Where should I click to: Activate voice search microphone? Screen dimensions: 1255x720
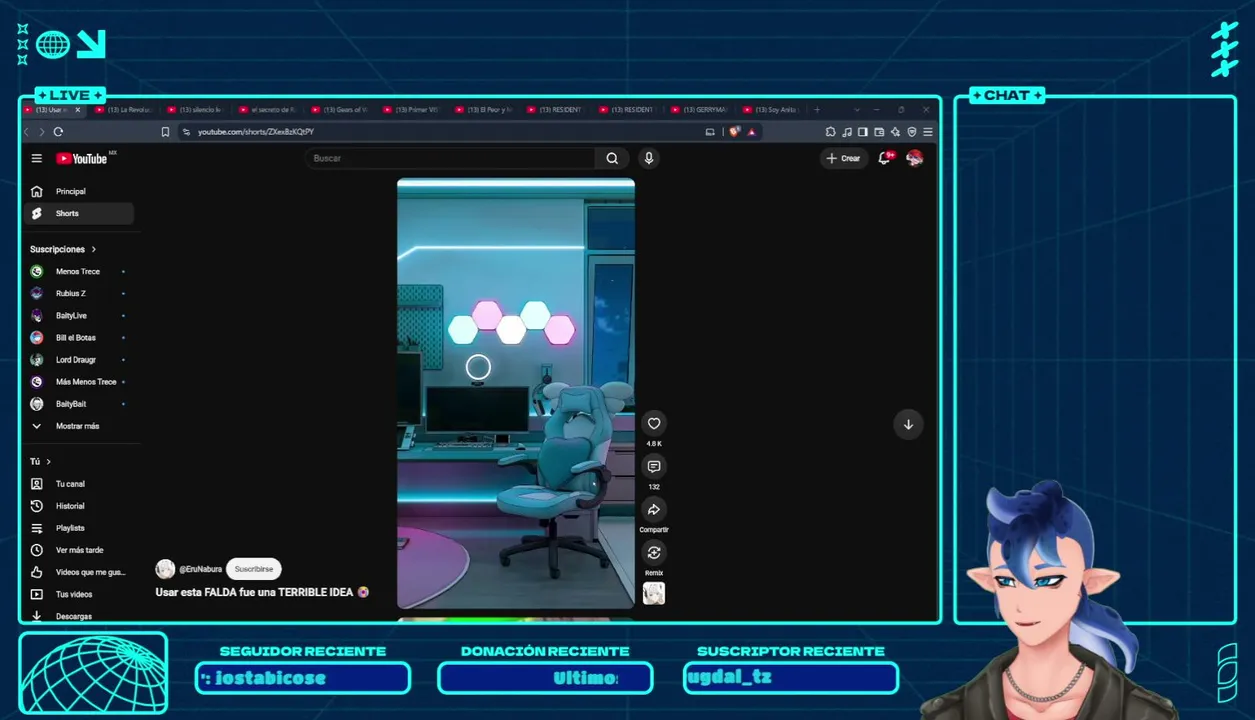tap(649, 158)
